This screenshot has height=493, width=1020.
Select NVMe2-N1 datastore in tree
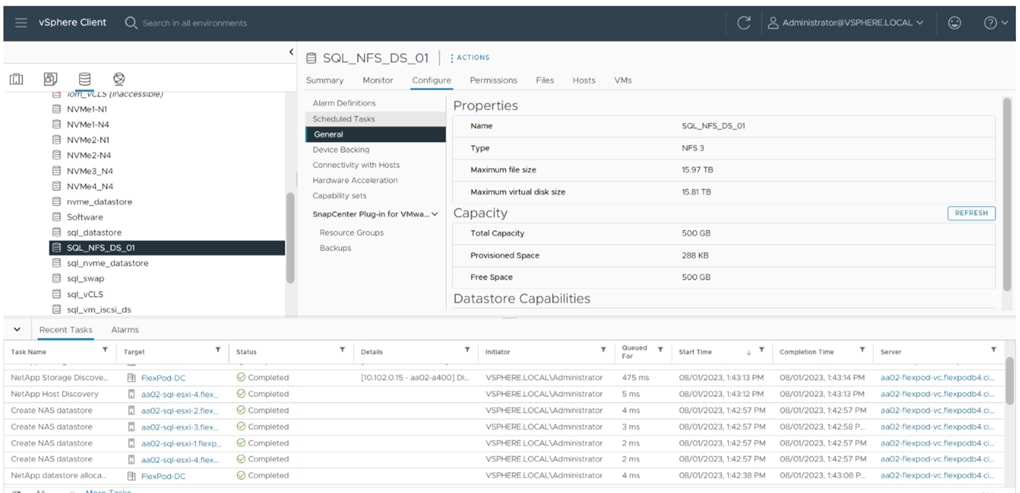point(88,140)
